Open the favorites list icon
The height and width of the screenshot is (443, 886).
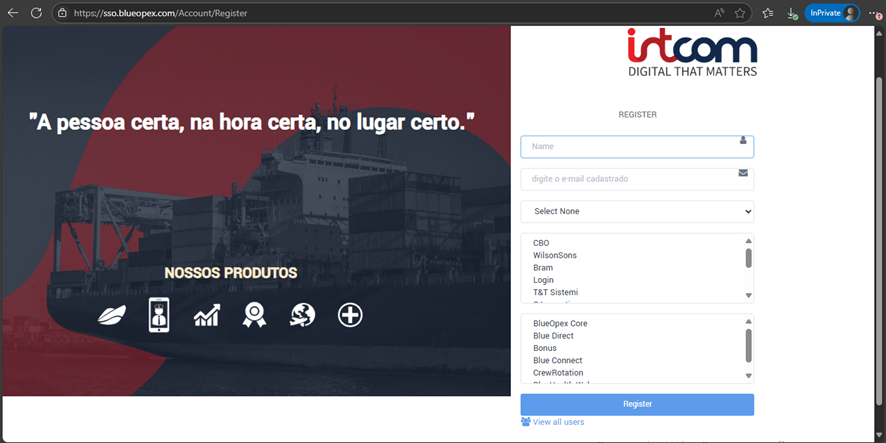tap(767, 13)
